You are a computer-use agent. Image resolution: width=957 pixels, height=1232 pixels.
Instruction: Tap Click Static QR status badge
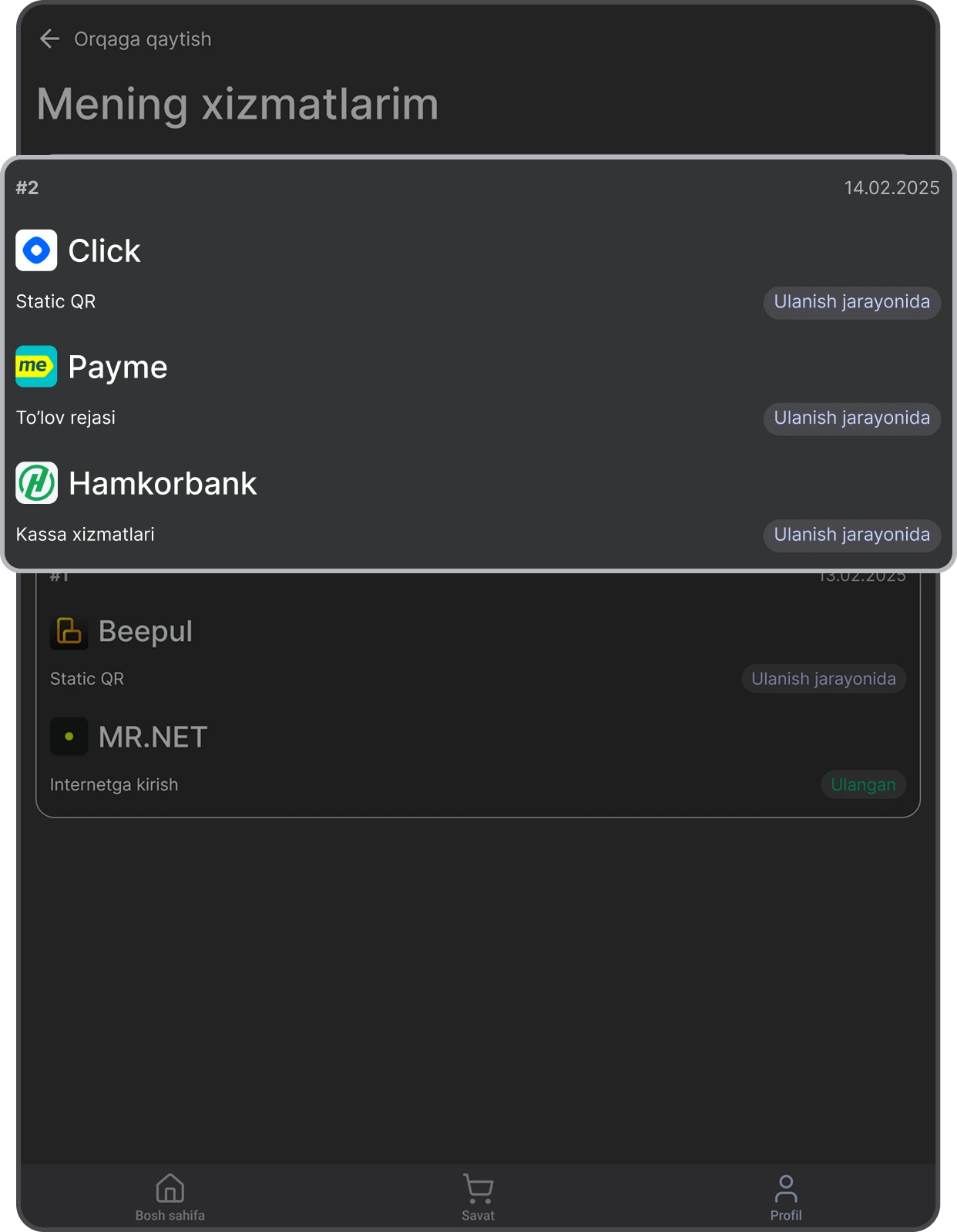tap(852, 302)
